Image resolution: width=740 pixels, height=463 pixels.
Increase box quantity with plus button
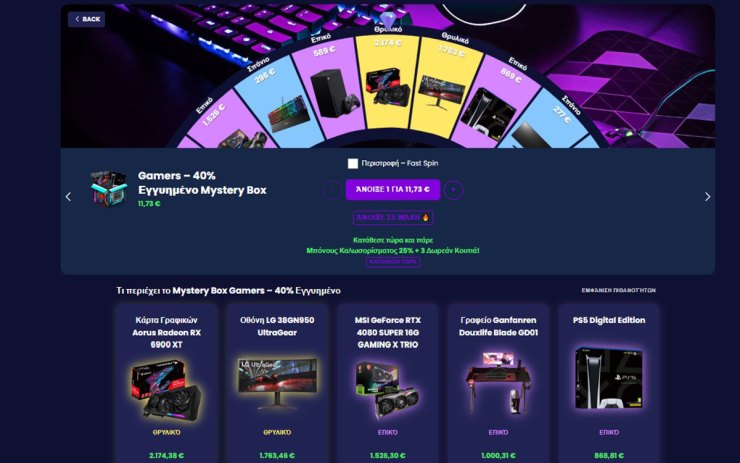[454, 190]
